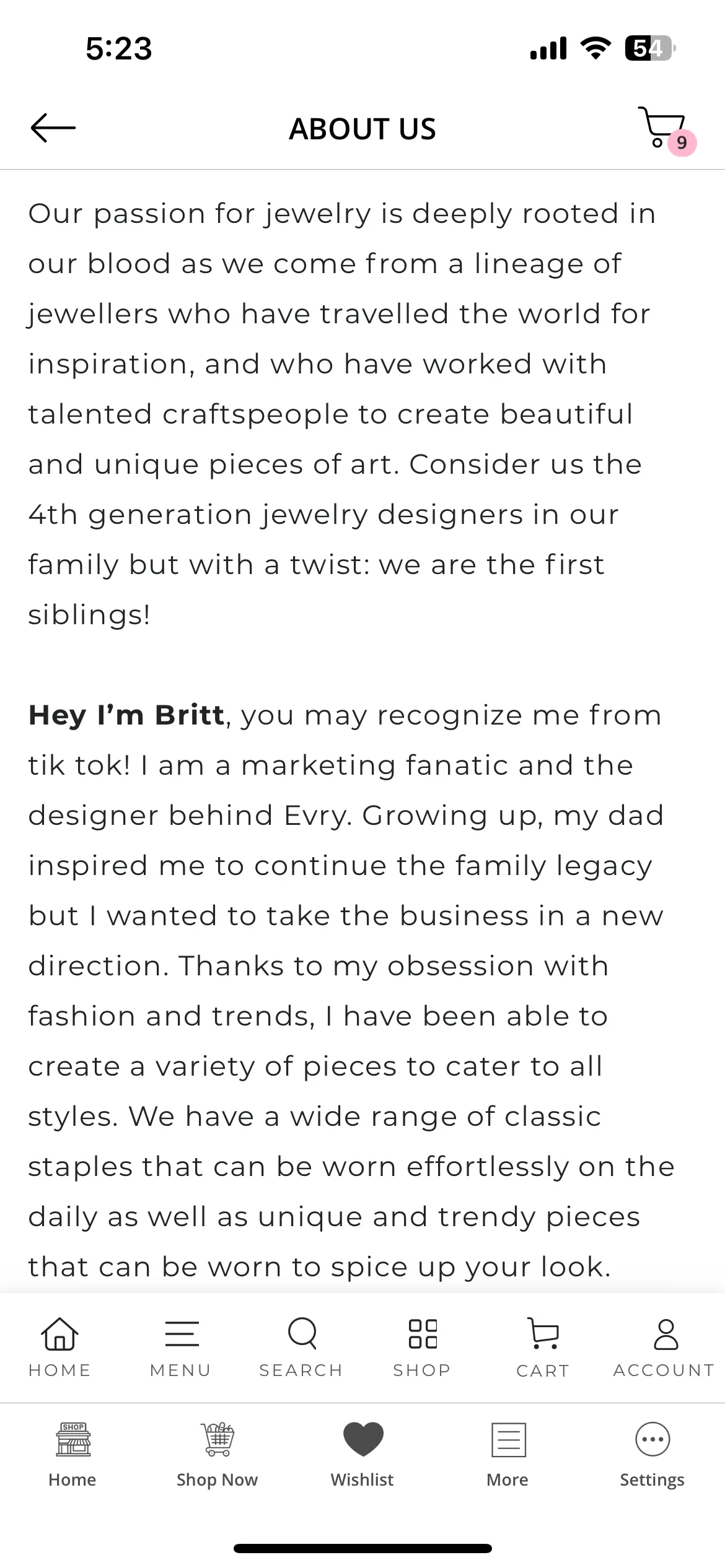Screen dimensions: 725x1568
Task: Tap the magnifier SEARCH icon
Action: pos(302,1333)
